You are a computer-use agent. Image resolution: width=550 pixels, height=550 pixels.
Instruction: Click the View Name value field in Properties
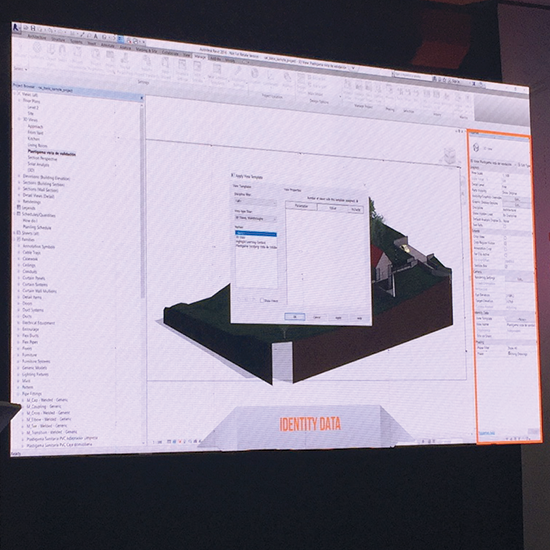coord(521,325)
